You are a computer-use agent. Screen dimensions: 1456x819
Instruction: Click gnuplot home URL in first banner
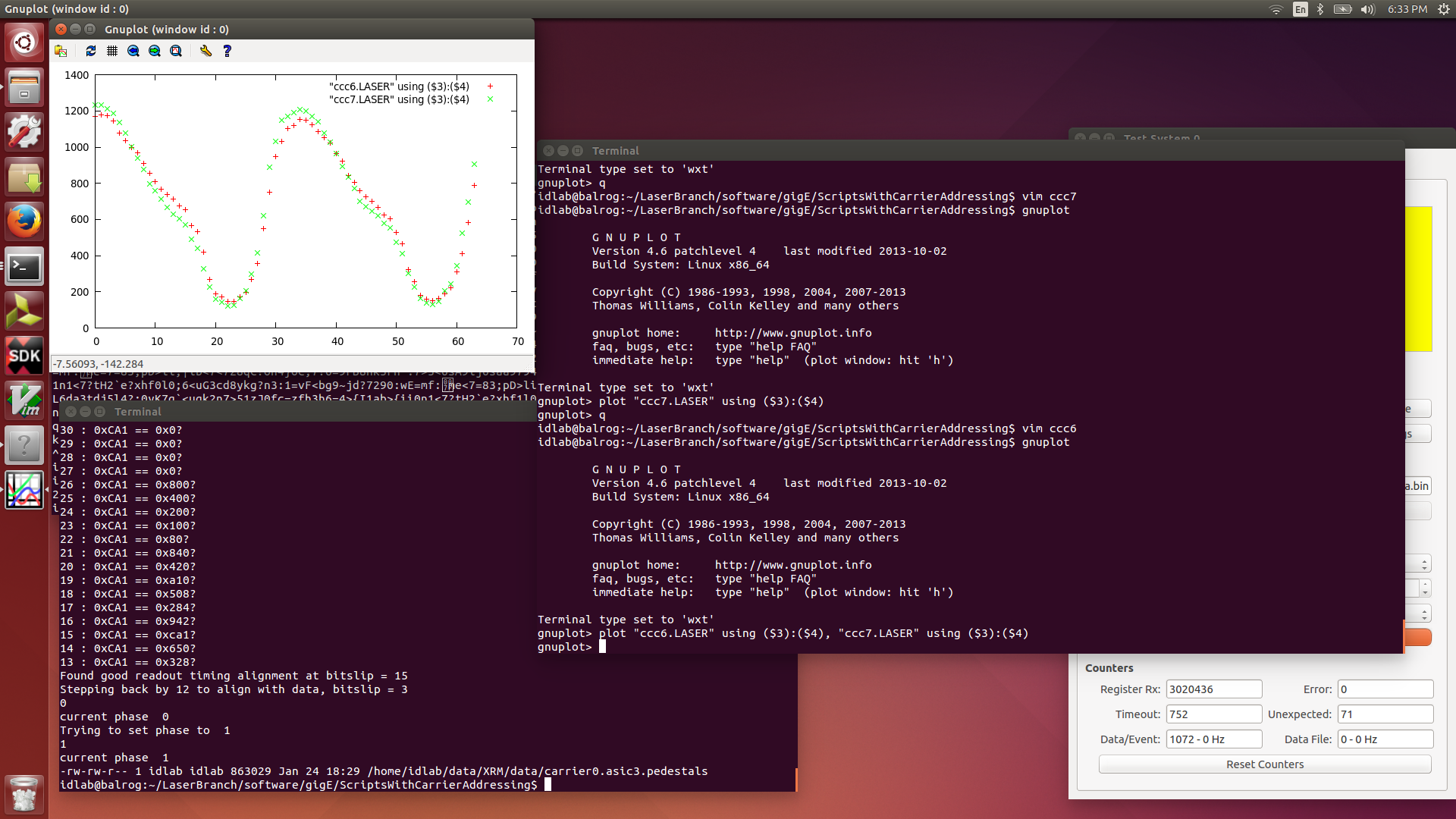(x=793, y=333)
